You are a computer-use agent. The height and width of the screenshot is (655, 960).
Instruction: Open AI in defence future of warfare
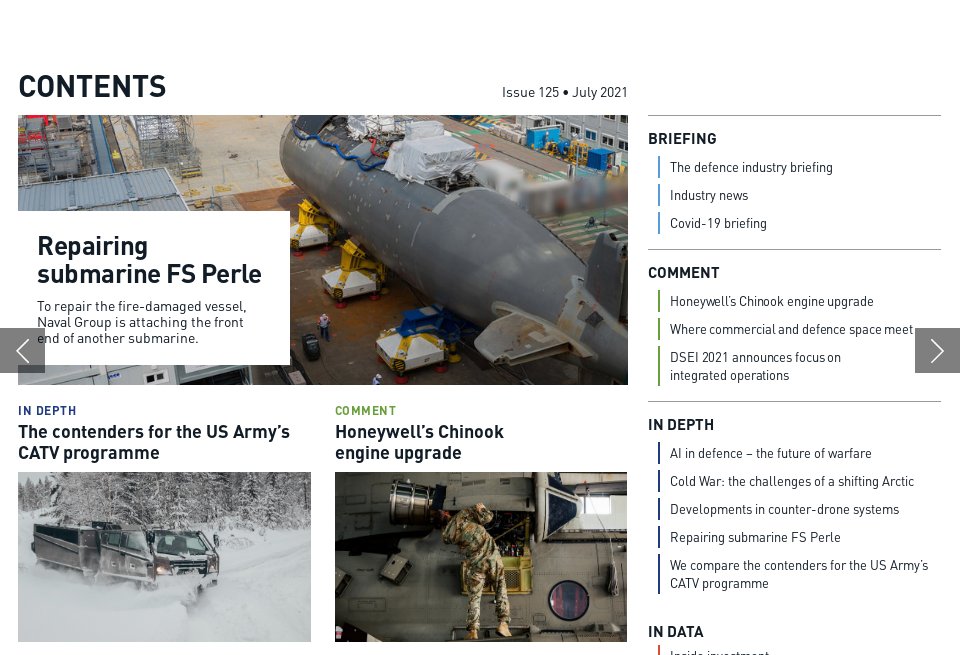point(770,453)
